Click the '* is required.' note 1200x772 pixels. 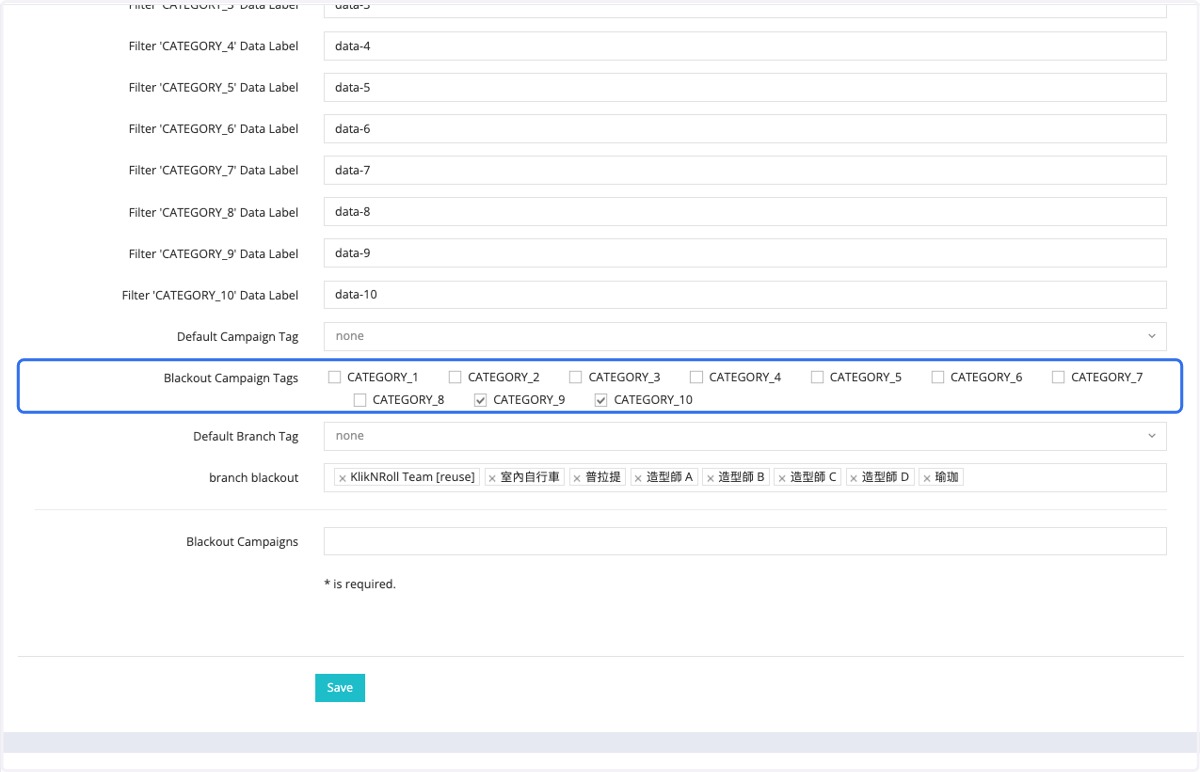360,584
